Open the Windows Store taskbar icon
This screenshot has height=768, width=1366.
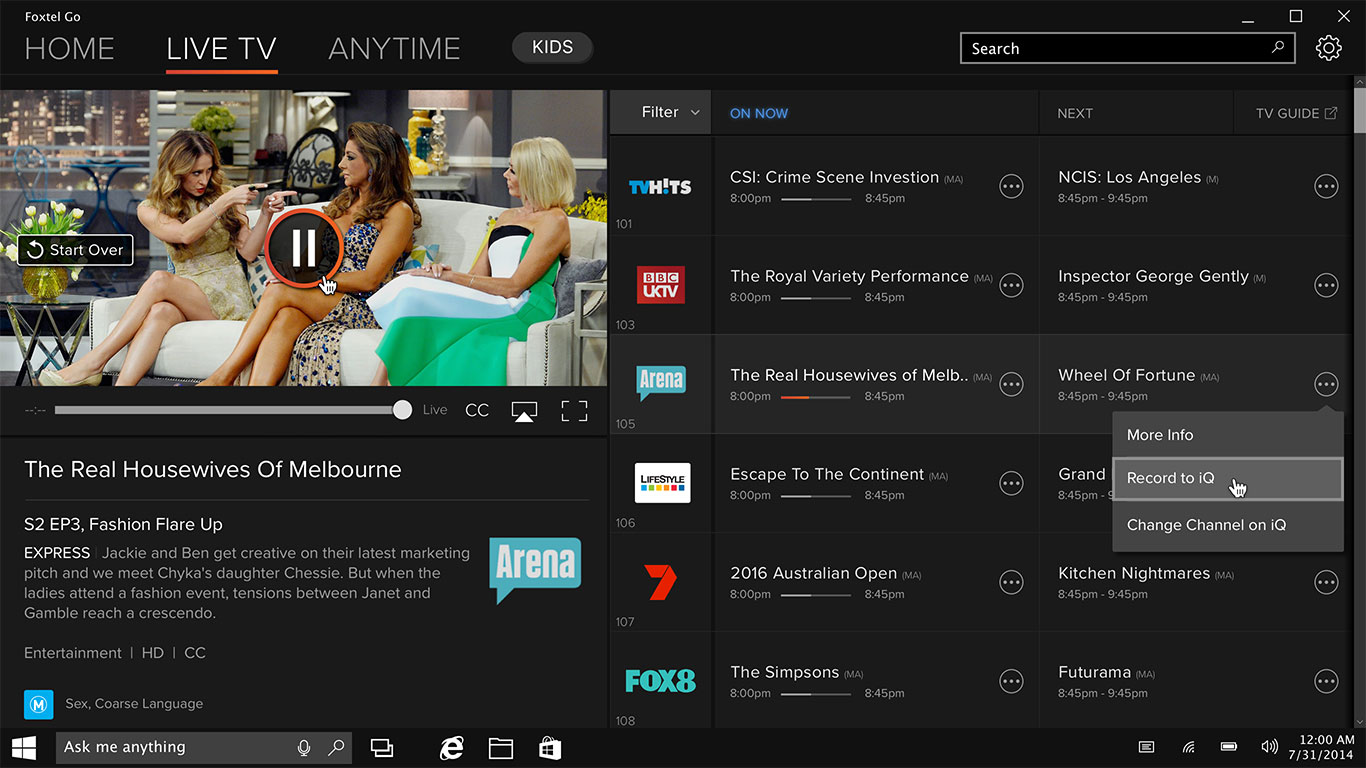pos(550,747)
